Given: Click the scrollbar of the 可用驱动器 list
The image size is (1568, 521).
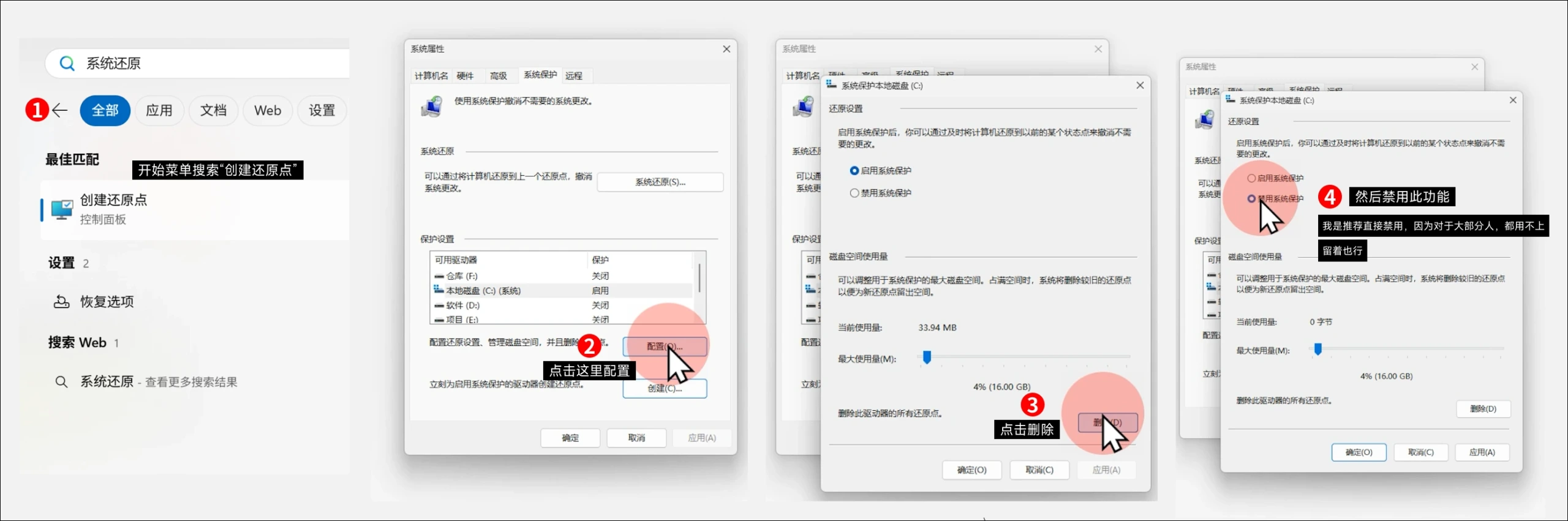Looking at the screenshot, I should tap(699, 279).
